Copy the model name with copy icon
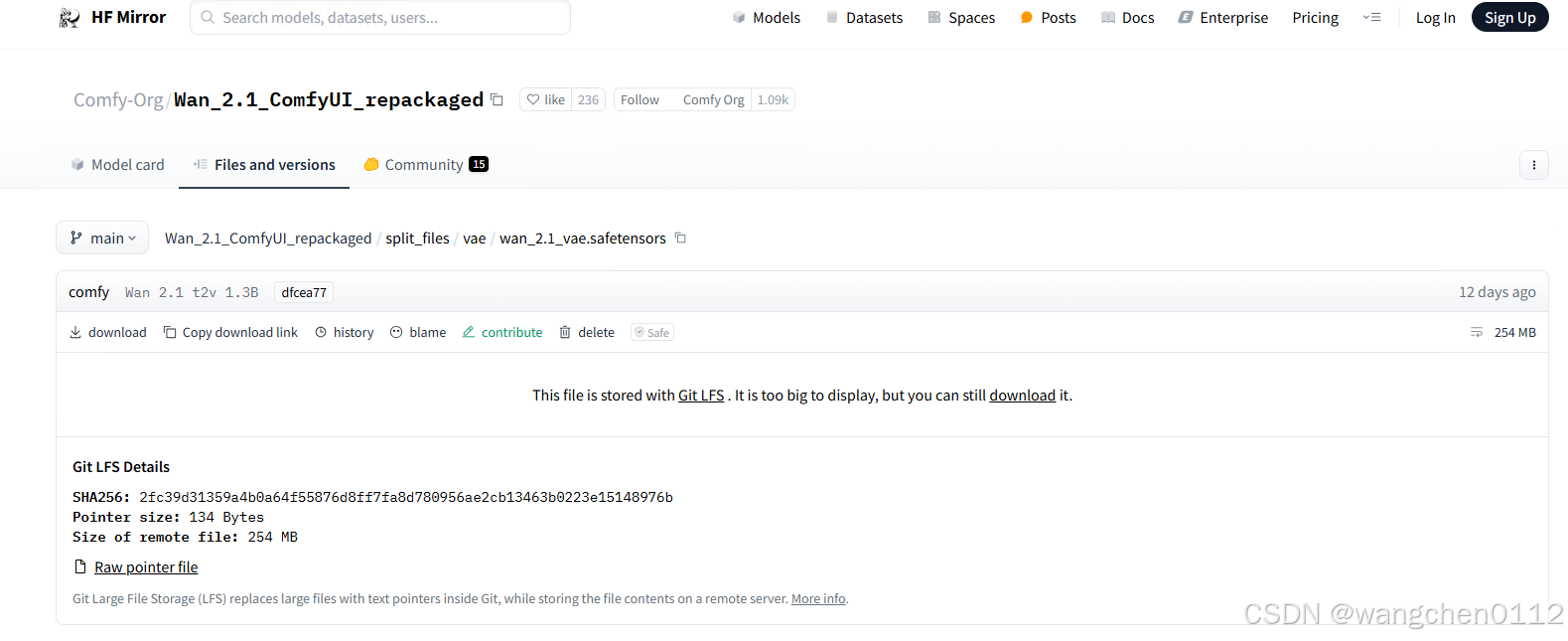Image resolution: width=1568 pixels, height=641 pixels. pos(497,99)
